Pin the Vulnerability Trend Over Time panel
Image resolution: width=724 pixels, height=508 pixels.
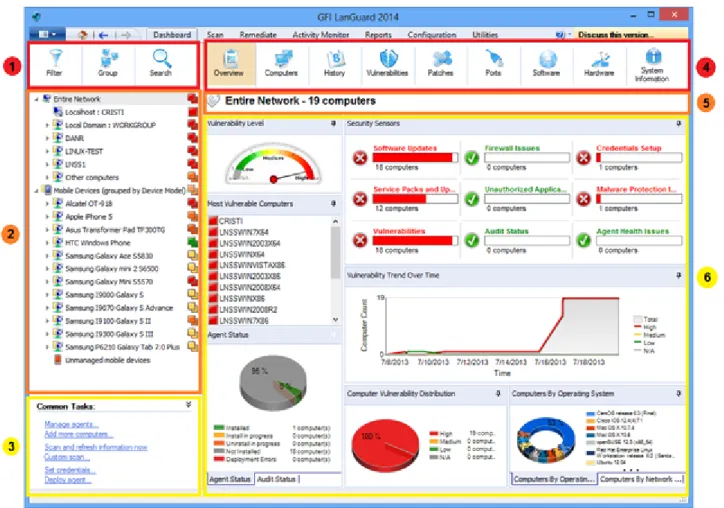pyautogui.click(x=678, y=275)
